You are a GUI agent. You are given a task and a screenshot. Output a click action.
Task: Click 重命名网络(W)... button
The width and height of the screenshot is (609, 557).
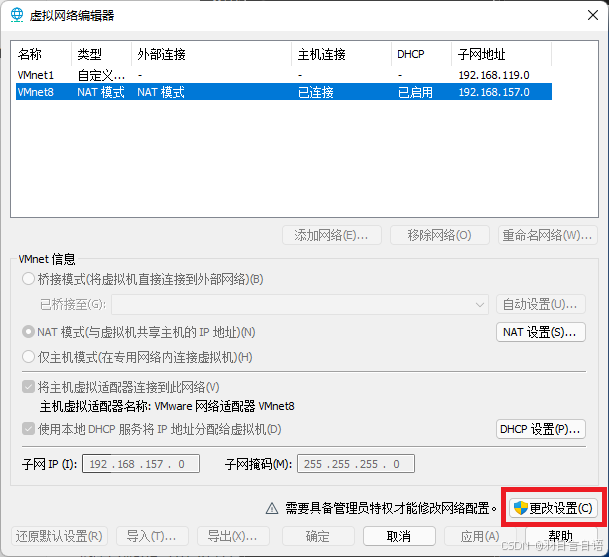coord(548,235)
